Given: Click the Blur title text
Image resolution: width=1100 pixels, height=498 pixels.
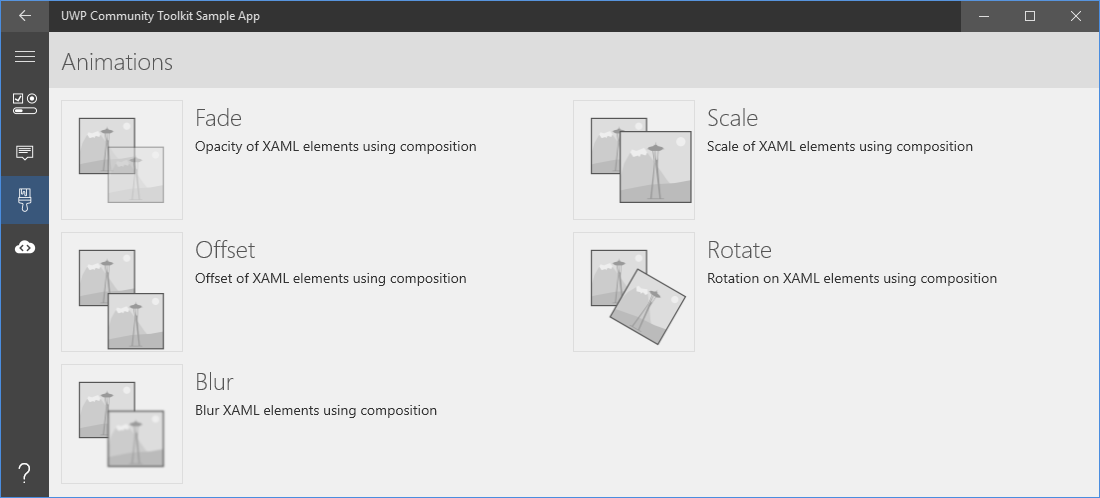Looking at the screenshot, I should pos(214,382).
